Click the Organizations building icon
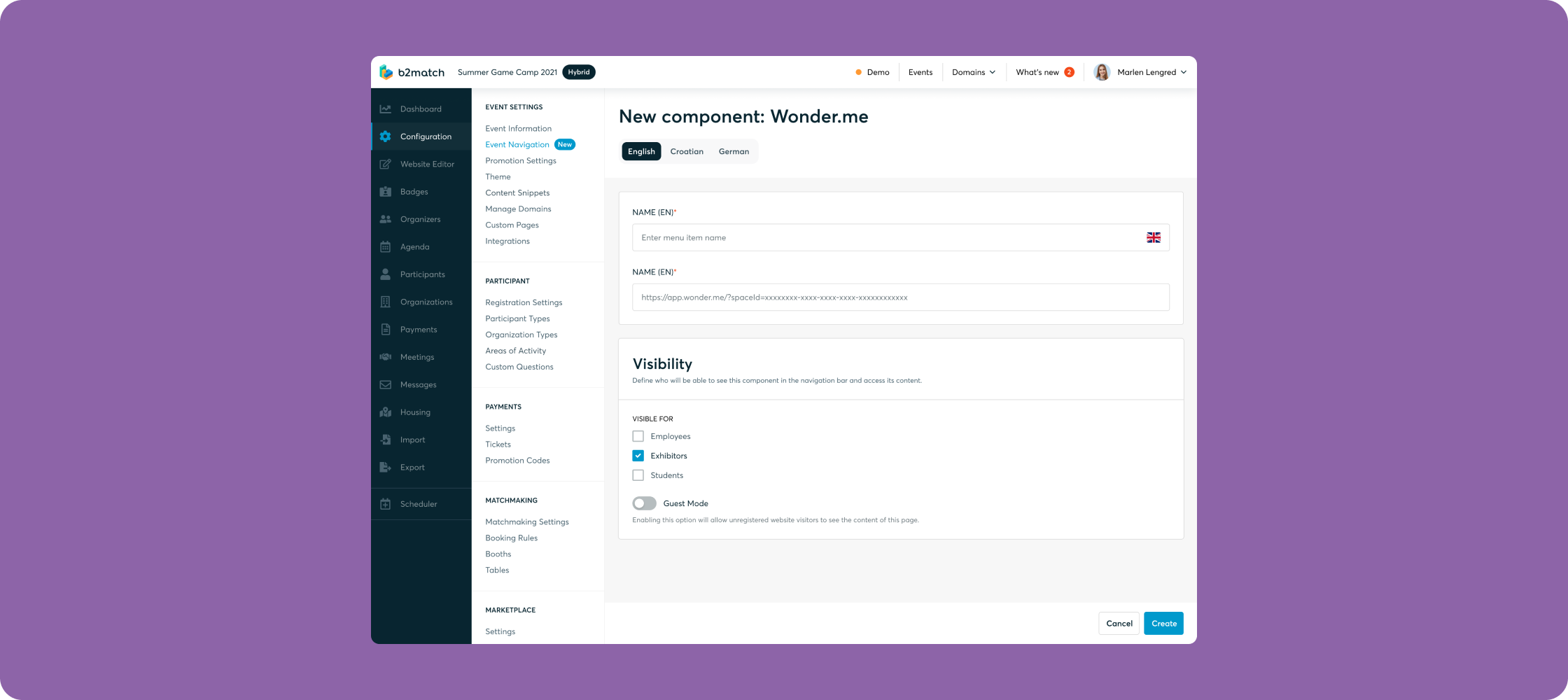The height and width of the screenshot is (700, 1568). click(385, 302)
